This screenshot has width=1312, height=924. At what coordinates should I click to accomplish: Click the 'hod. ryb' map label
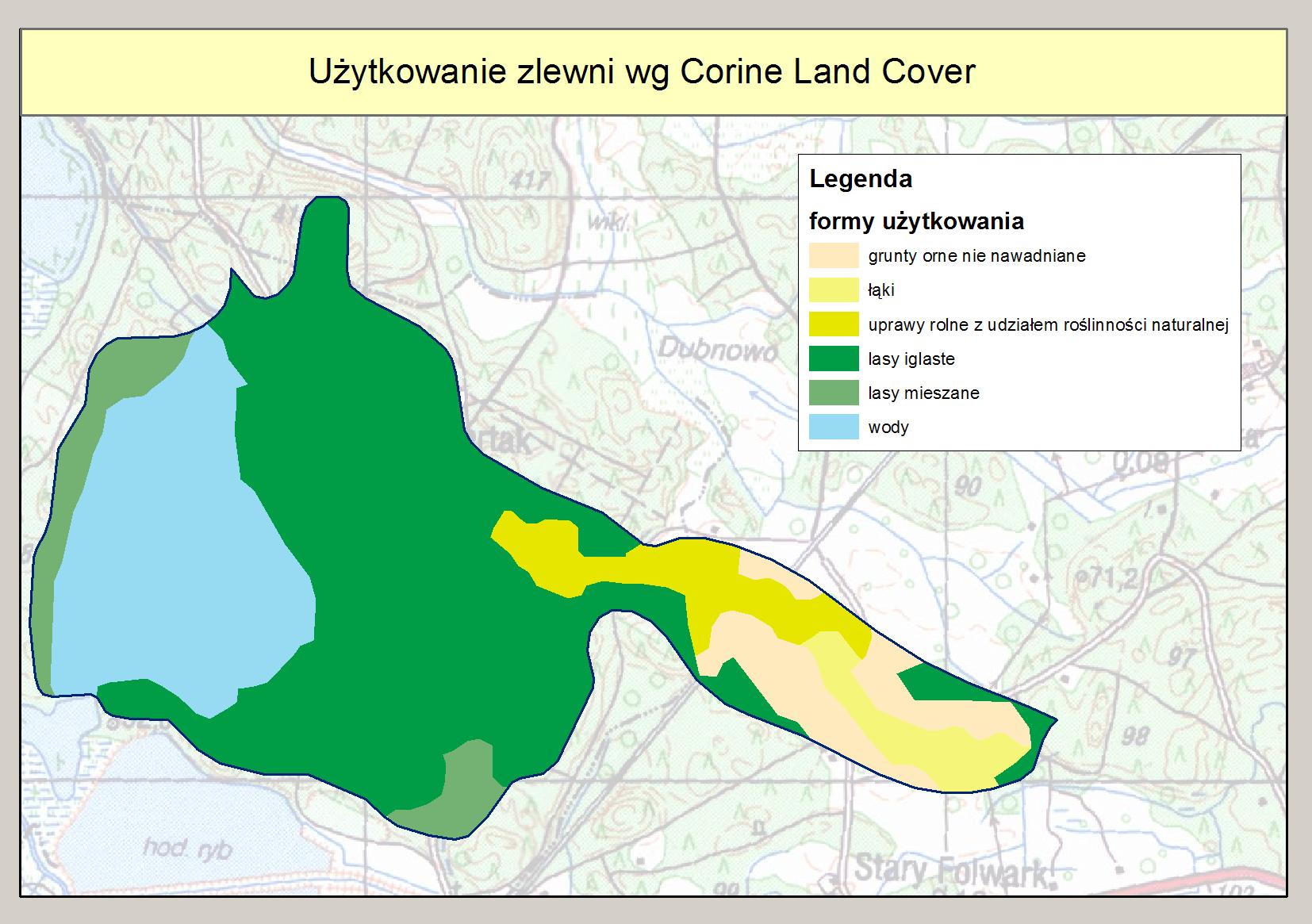pos(187,849)
